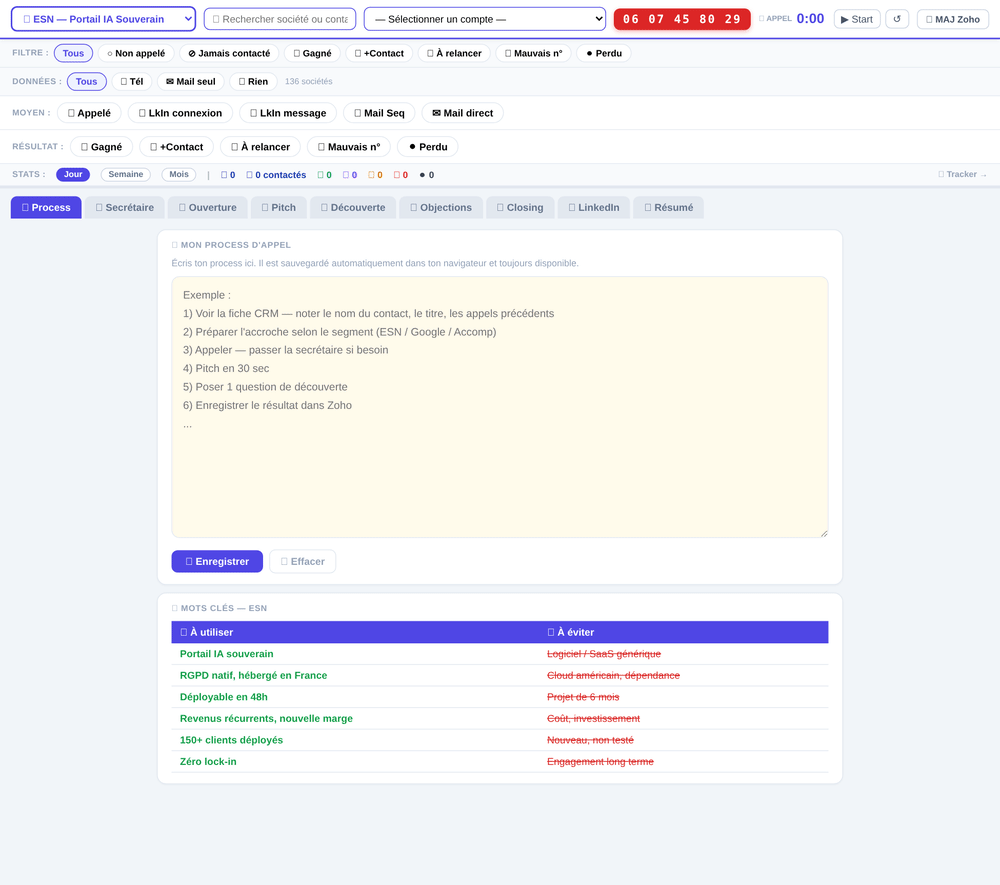The width and height of the screenshot is (1000, 885).
Task: Click the 136 sociétés count
Action: [309, 82]
